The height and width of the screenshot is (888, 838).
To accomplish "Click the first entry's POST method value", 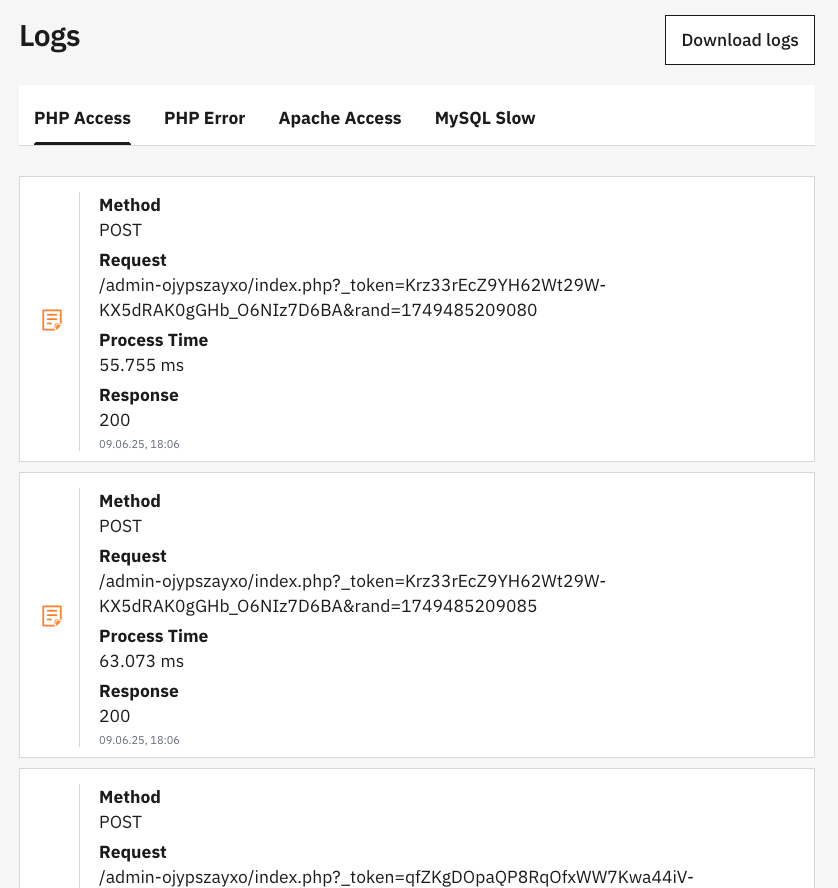I will (x=121, y=230).
